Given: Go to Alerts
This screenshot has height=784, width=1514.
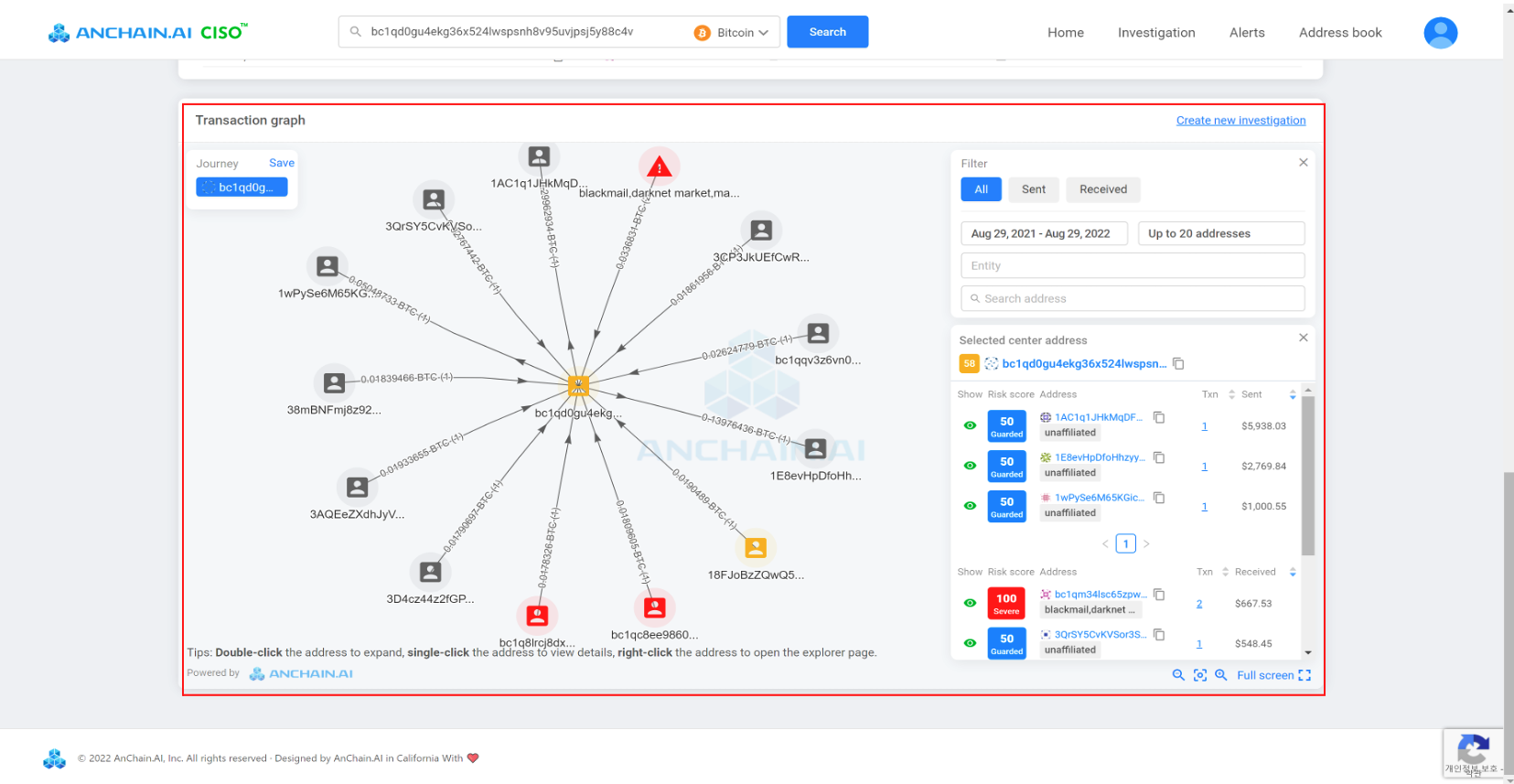Looking at the screenshot, I should point(1247,32).
